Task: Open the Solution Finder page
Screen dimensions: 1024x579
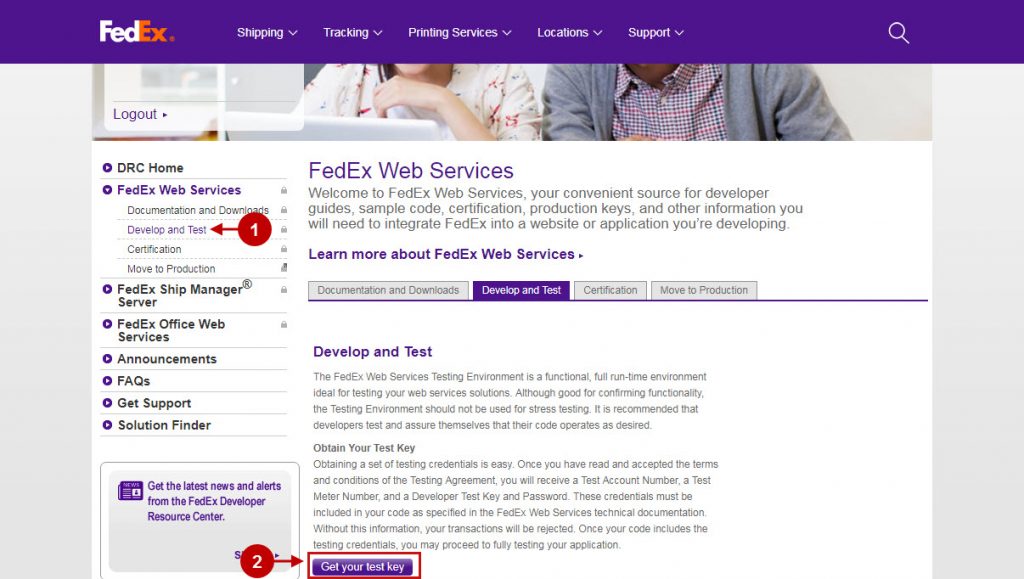Action: click(164, 425)
